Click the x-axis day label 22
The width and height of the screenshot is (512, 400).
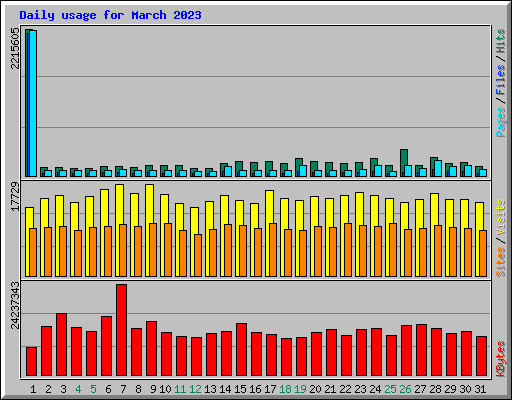(345, 389)
